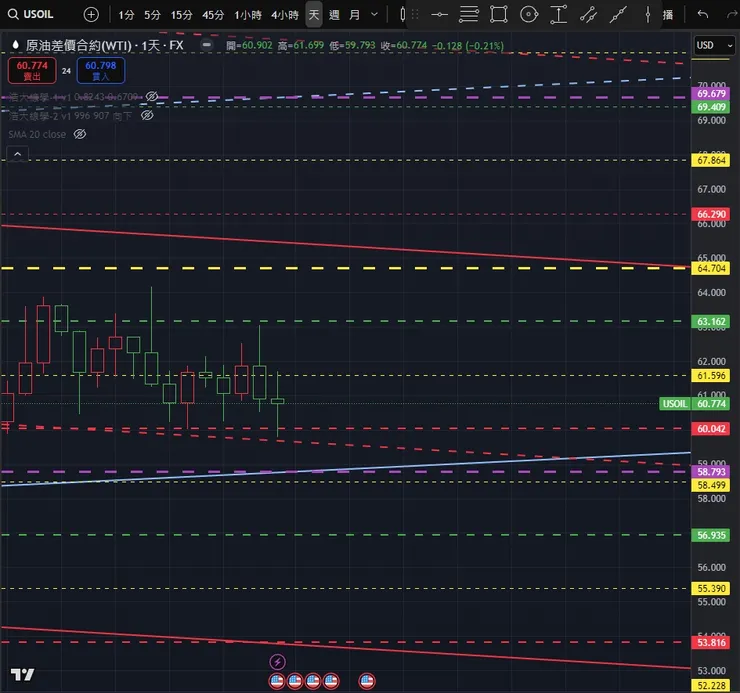Select the multiple horizontal lines tool
This screenshot has width=740, height=693.
click(469, 15)
